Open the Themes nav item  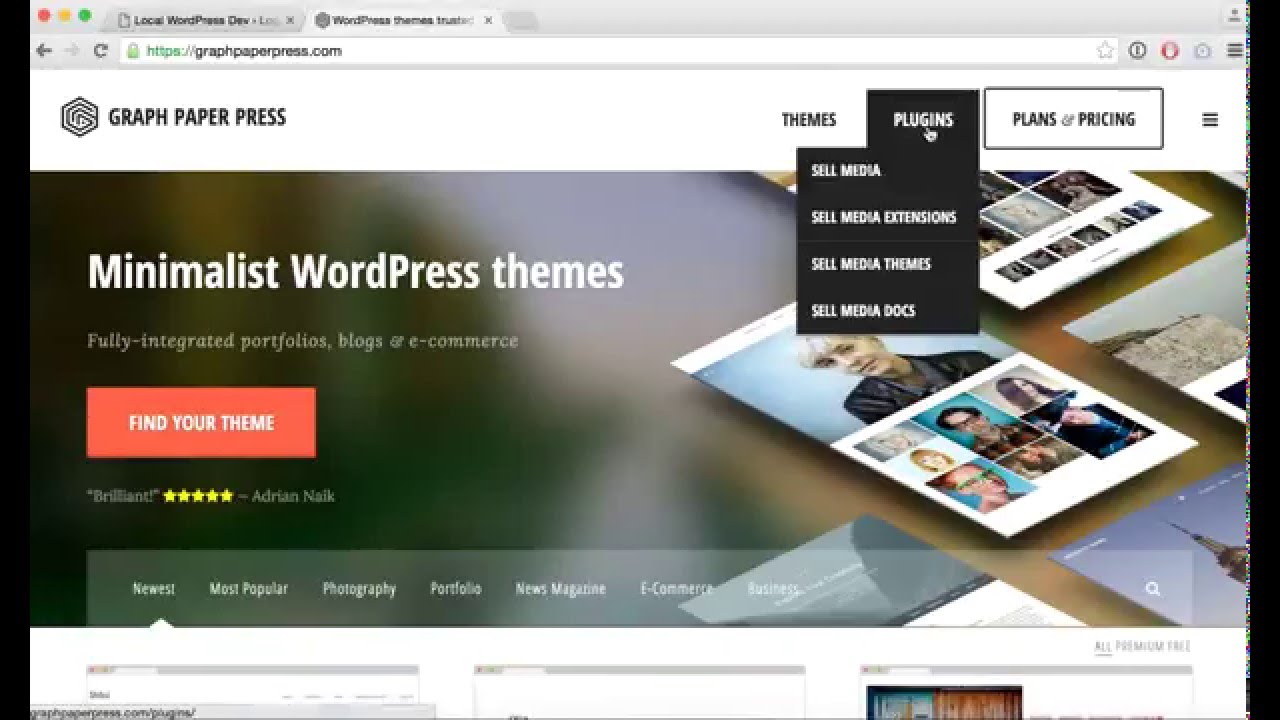808,120
